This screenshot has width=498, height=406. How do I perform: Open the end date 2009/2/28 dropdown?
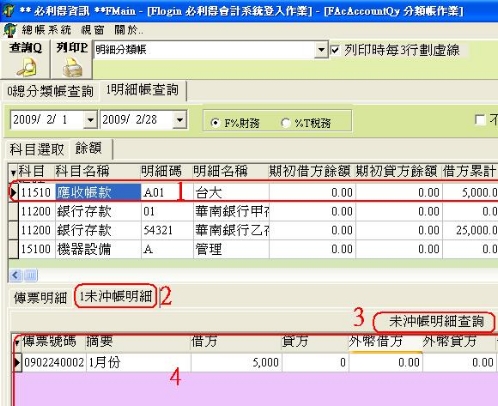coord(180,120)
